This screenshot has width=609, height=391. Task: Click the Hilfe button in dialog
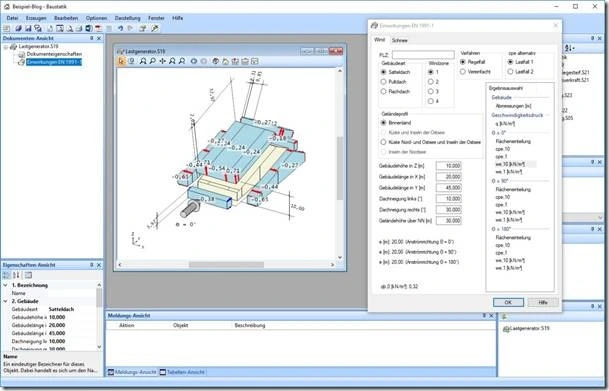[x=543, y=302]
